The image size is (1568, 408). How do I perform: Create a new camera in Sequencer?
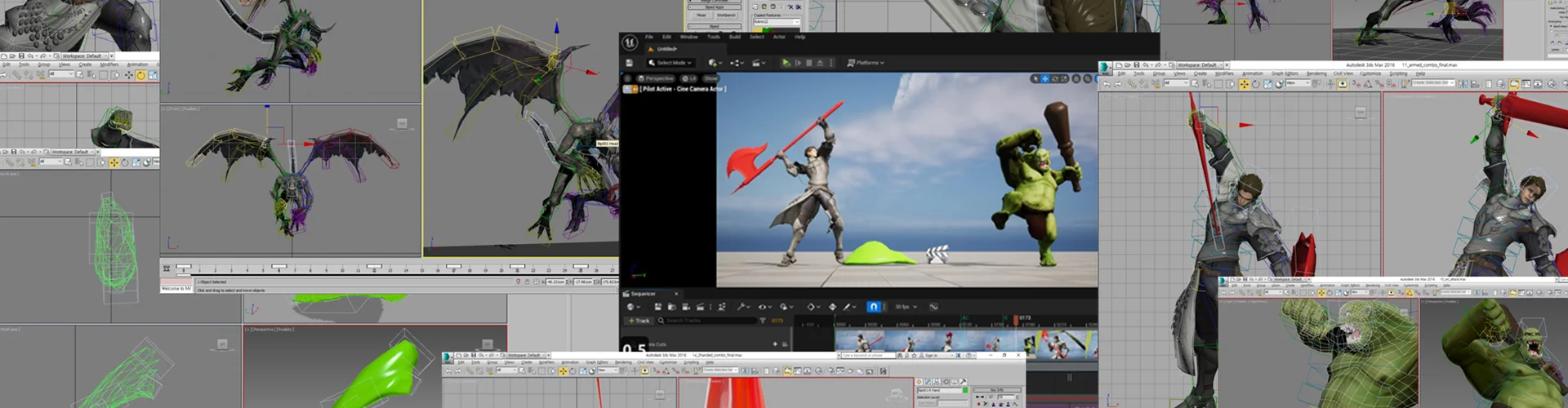point(686,307)
